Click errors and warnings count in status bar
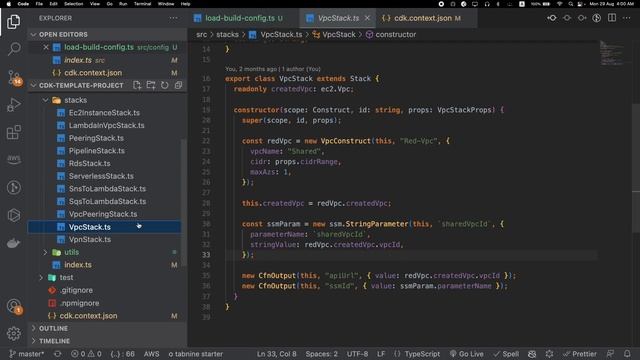Viewport: 640px width, 360px height. 86,354
